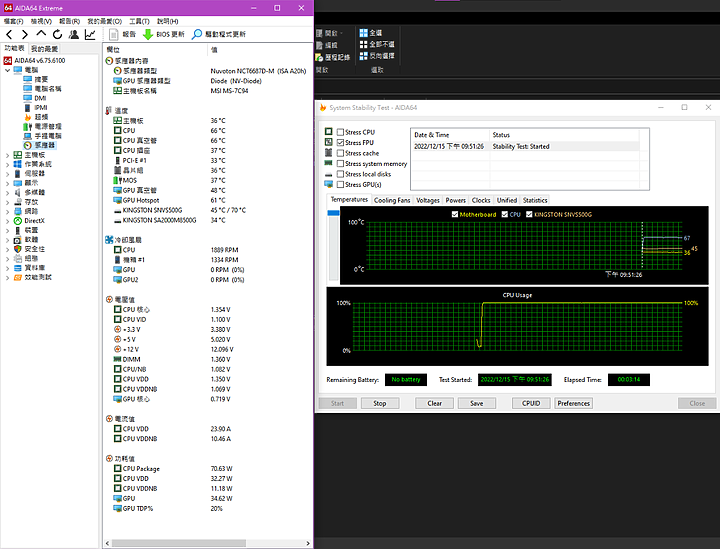Viewport: 720px width, 549px height.
Task: Switch to 我的最愛 favorites tab
Action: 45,49
